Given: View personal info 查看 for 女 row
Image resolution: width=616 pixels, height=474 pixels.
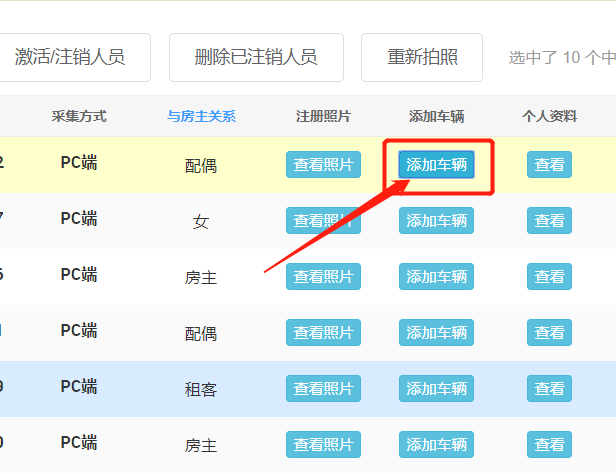Looking at the screenshot, I should 549,220.
